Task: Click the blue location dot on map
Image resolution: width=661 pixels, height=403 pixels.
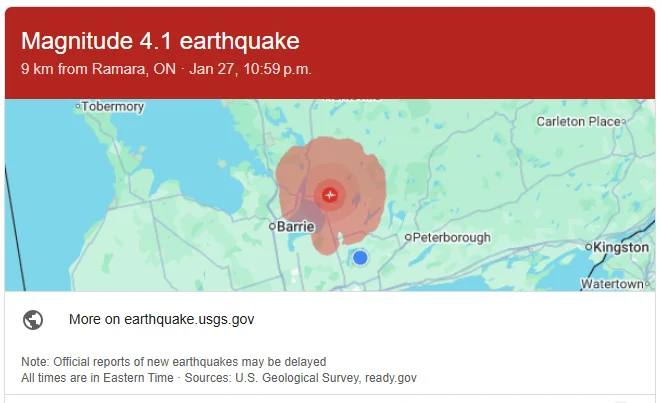Action: pyautogui.click(x=360, y=258)
